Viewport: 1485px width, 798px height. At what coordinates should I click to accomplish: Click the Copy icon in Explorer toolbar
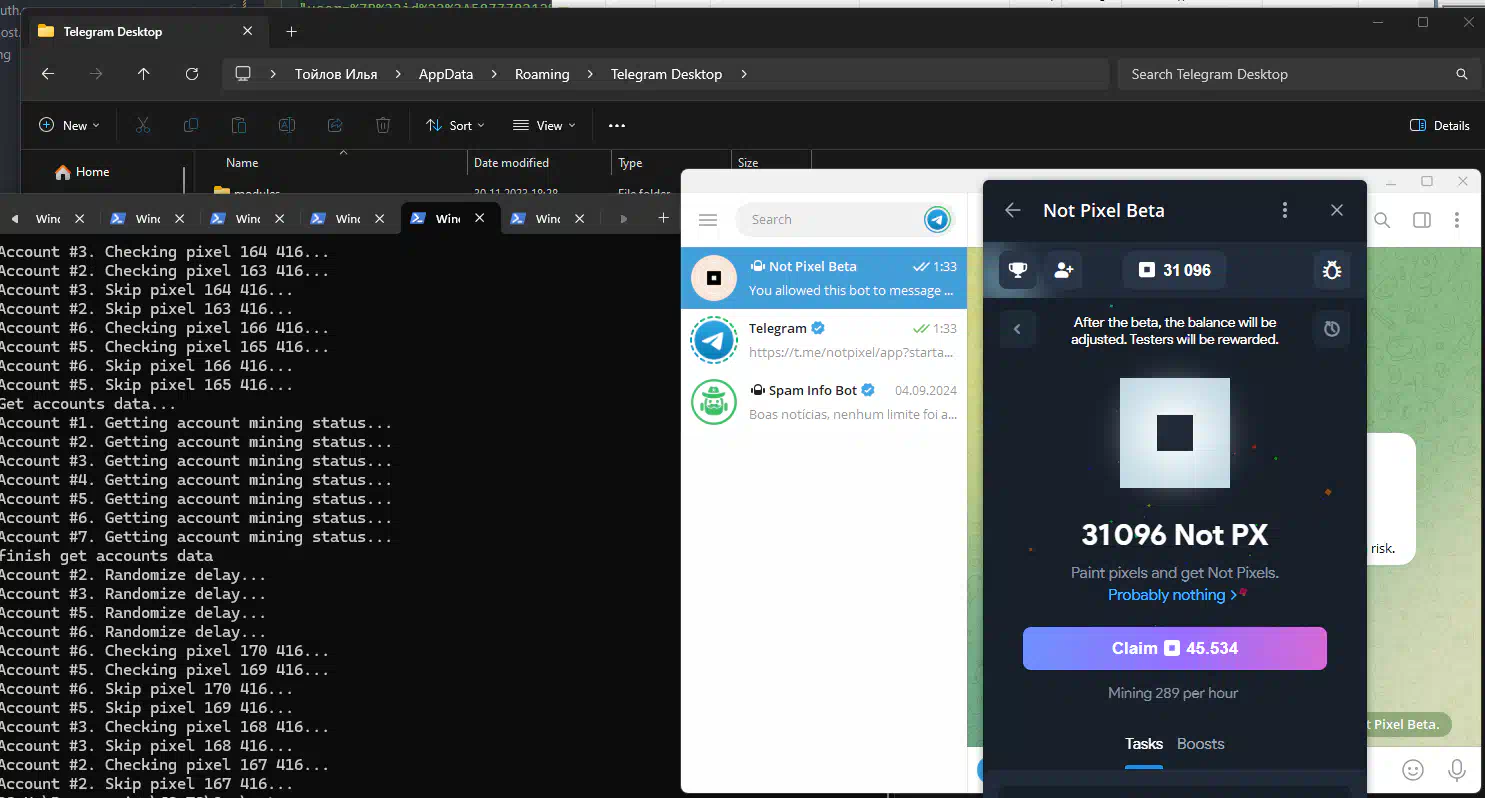191,125
